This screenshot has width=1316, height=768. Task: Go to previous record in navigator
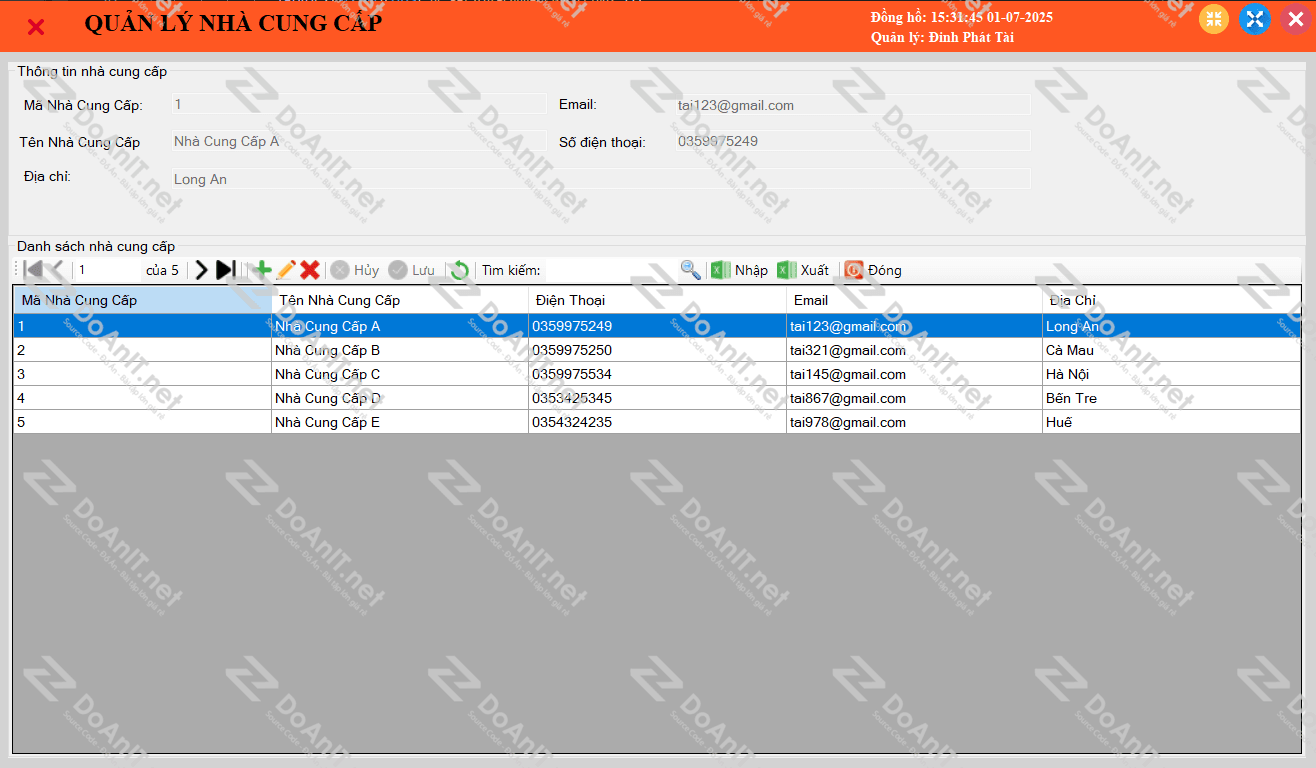click(57, 270)
